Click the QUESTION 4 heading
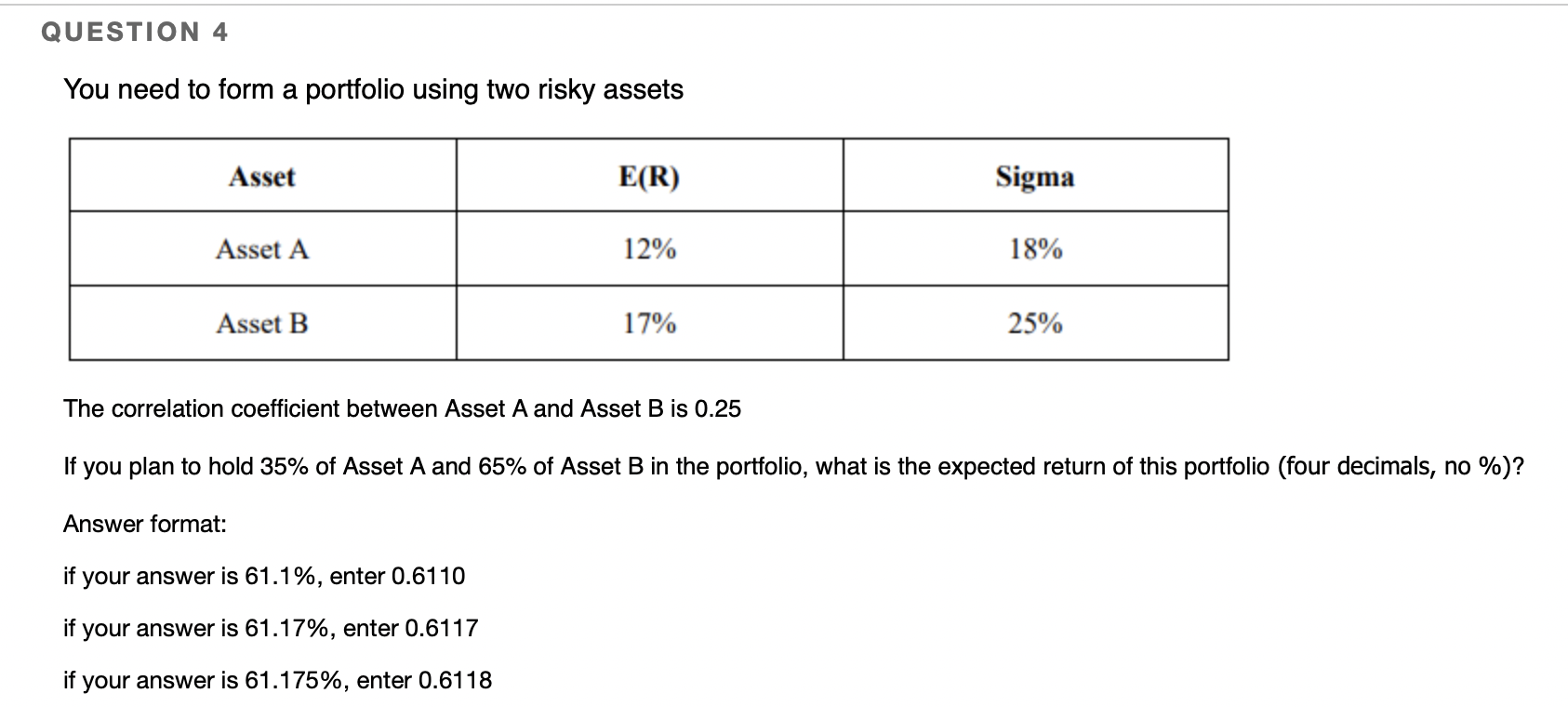The image size is (1568, 707). pos(136,32)
